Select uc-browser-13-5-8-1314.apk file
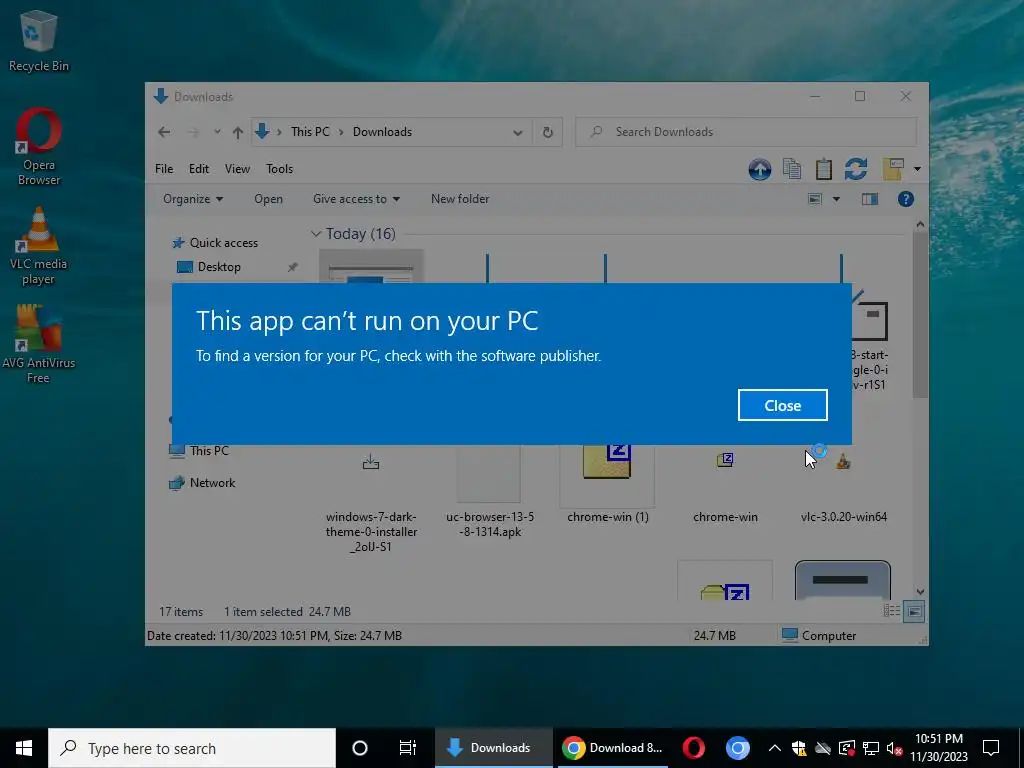The height and width of the screenshot is (768, 1024). (490, 493)
